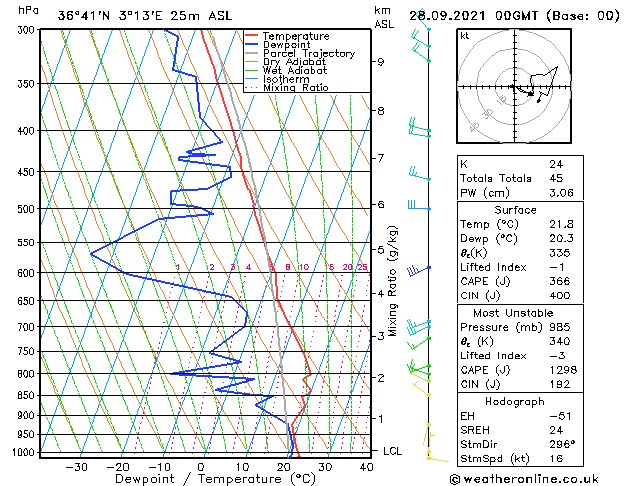
Task: Click the mixing ratio line label 10
Action: [304, 267]
